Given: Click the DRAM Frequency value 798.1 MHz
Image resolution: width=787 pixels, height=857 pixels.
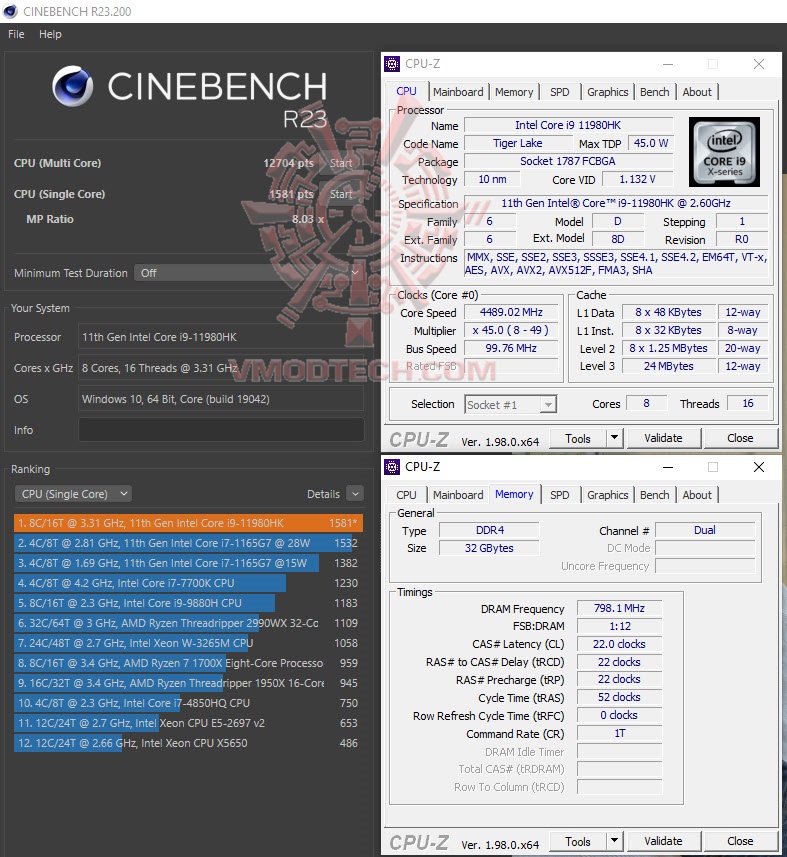Looking at the screenshot, I should point(619,608).
